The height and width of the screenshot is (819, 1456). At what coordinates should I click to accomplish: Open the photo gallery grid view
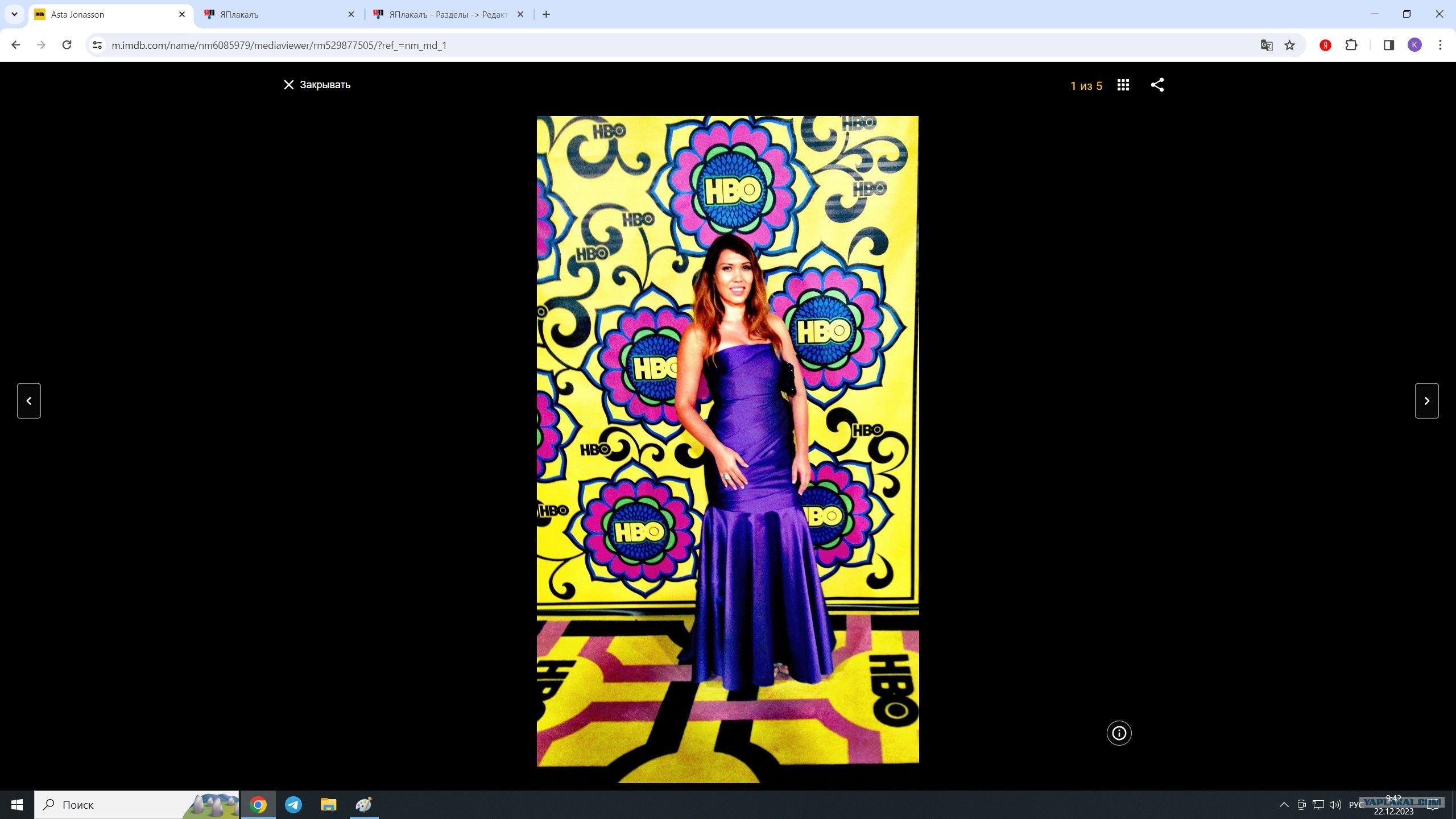1123,85
